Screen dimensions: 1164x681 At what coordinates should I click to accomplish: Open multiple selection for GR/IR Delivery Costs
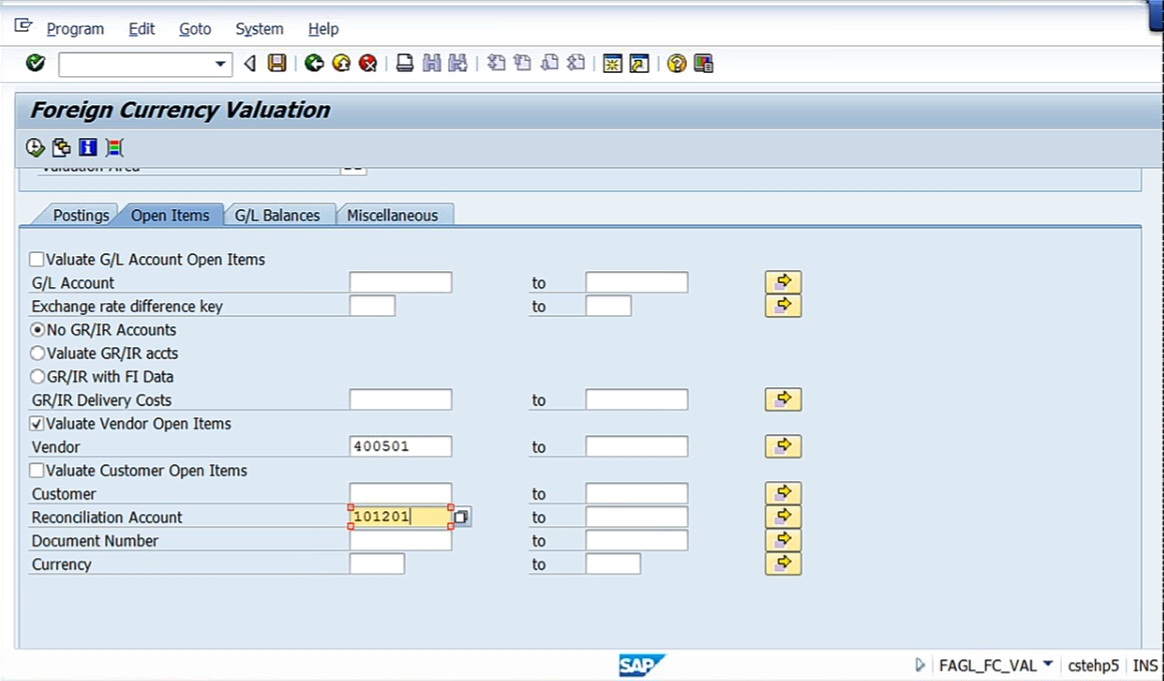(x=783, y=400)
